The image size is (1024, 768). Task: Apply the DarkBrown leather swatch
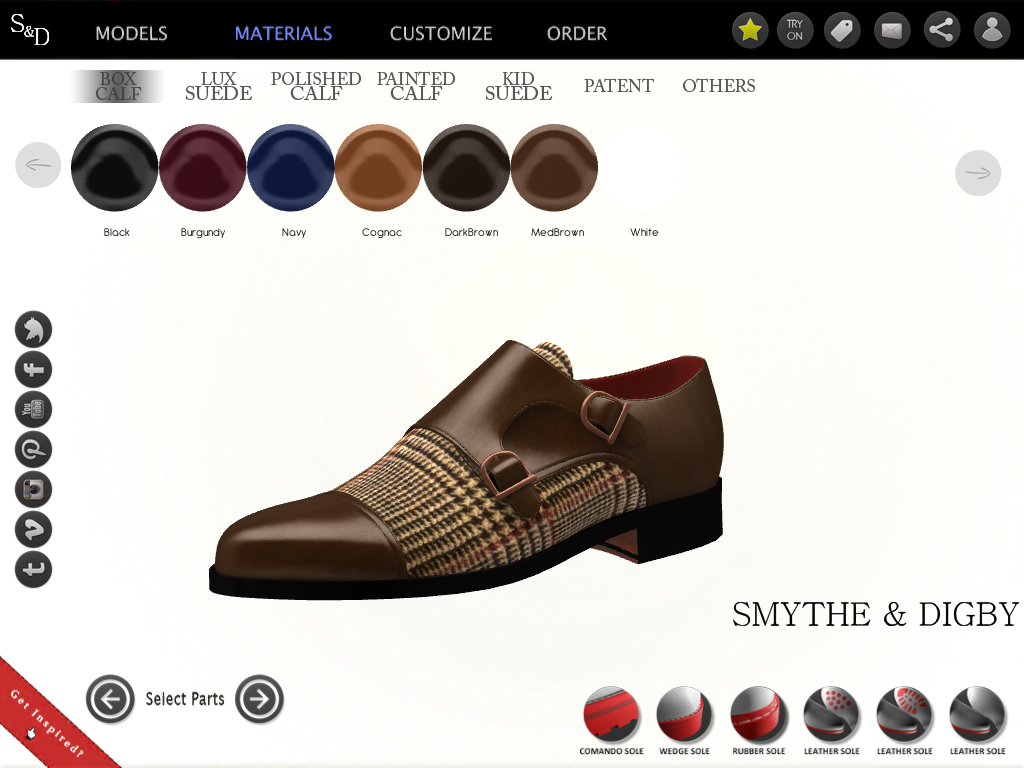[x=466, y=167]
